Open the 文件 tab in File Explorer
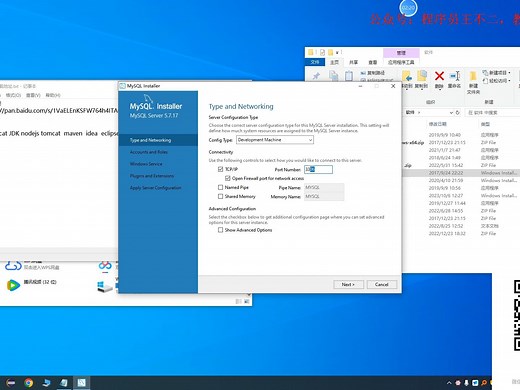Image resolution: width=520 pixels, height=390 pixels. tap(315, 62)
